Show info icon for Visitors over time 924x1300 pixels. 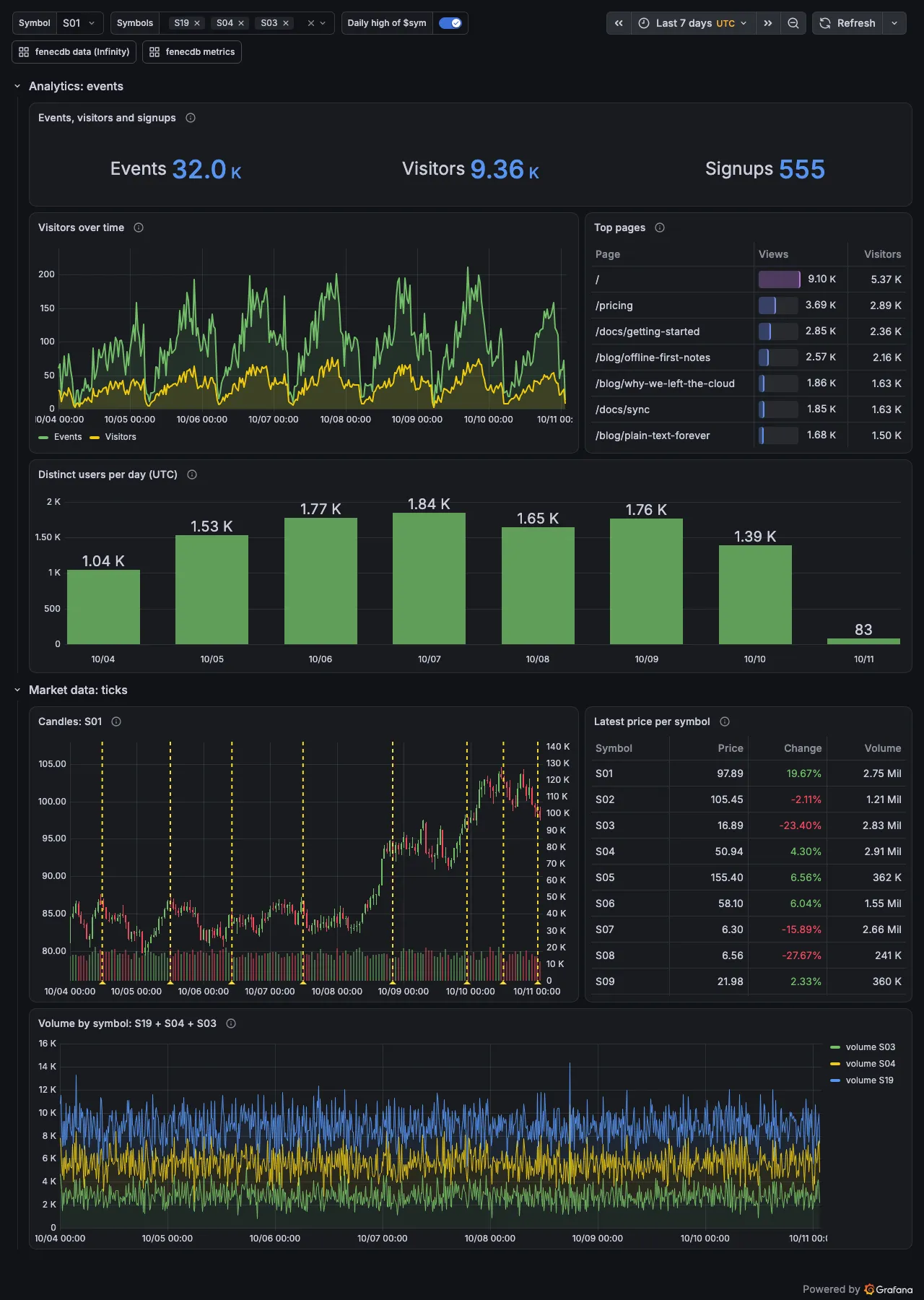click(x=139, y=227)
